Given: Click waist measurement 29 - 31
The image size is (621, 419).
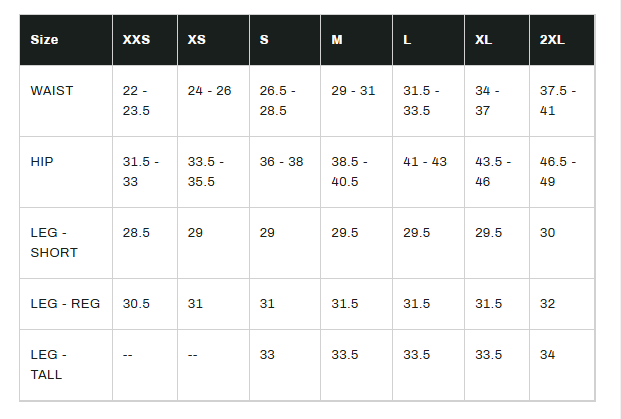Looking at the screenshot, I should pos(353,91).
